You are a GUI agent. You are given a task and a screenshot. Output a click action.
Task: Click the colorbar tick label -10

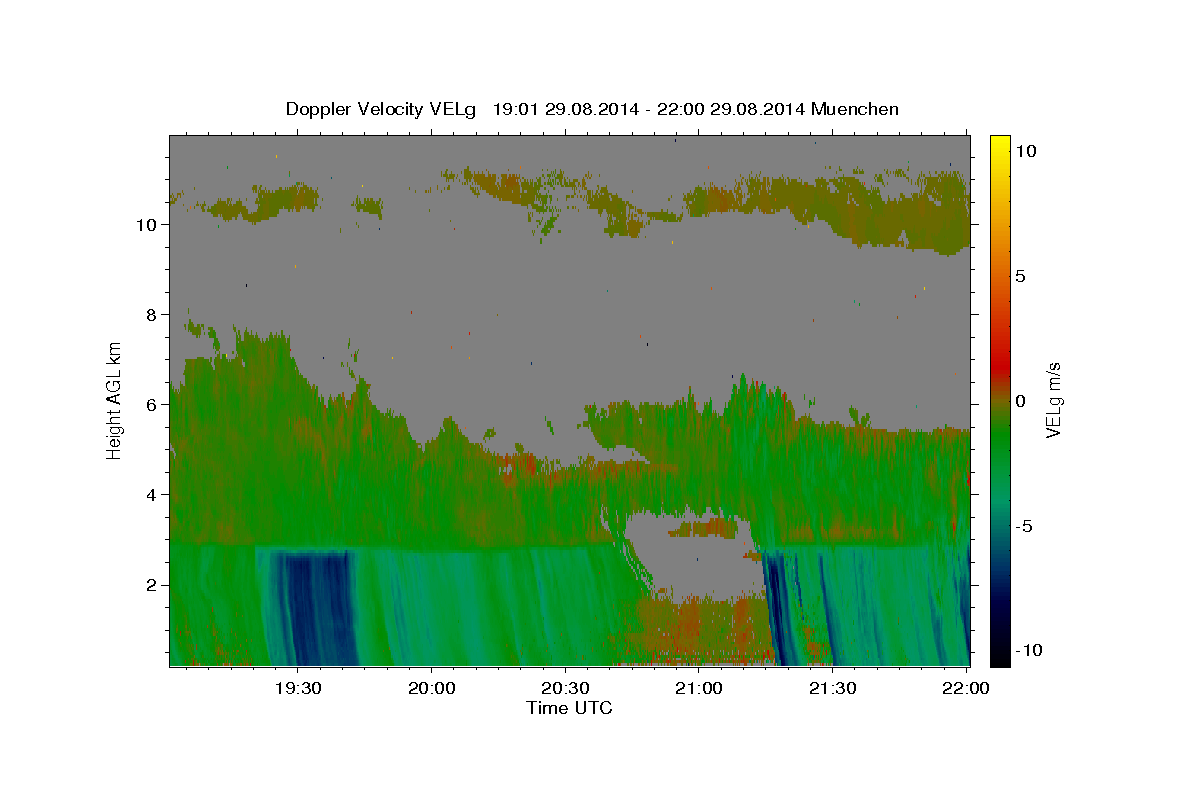(1028, 650)
